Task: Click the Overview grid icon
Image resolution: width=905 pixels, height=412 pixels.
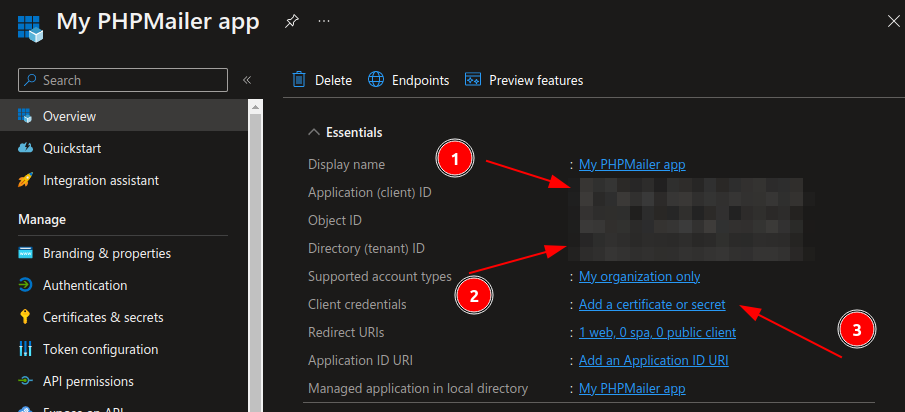Action: (25, 116)
